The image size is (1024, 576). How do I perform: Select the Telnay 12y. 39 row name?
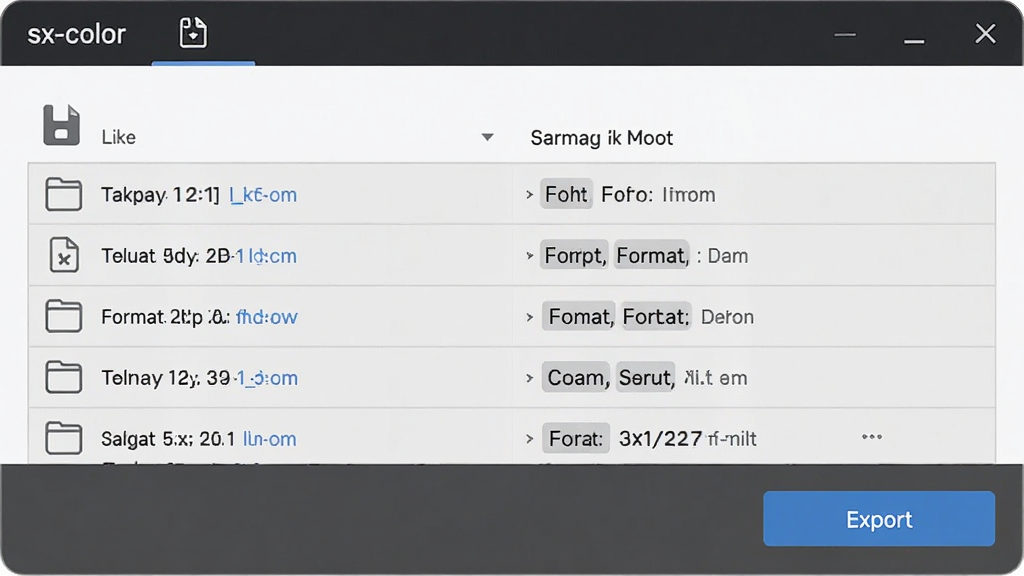tap(166, 378)
